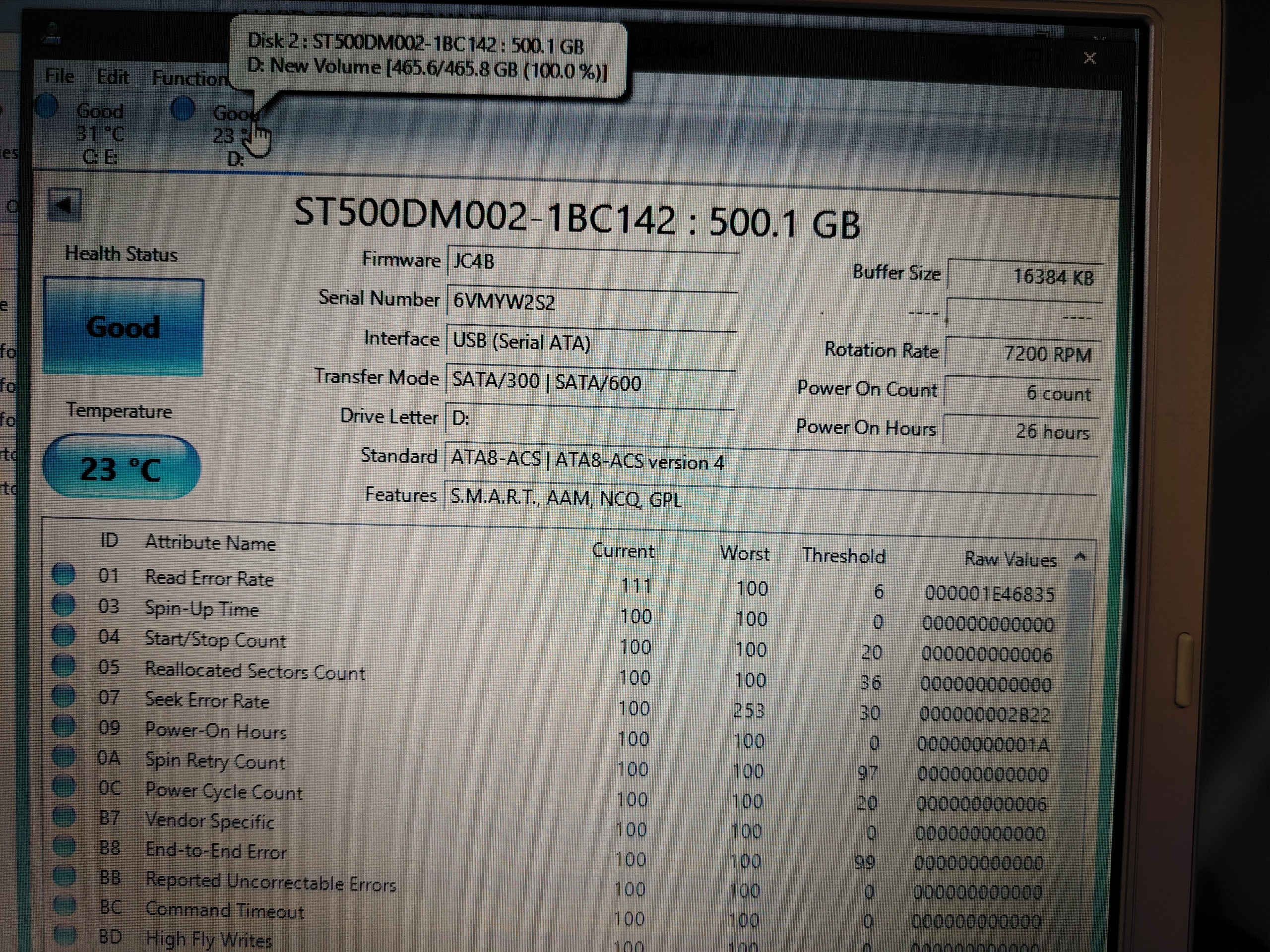Screen dimensions: 1270x952
Task: Click Command Timeout status dot
Action: click(64, 905)
